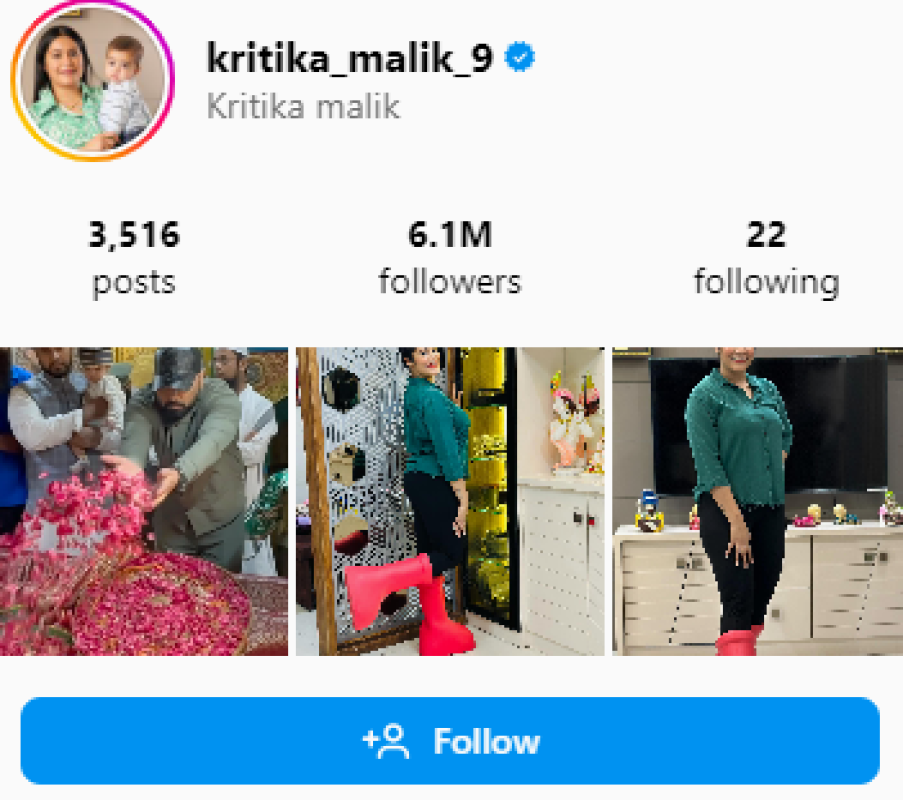Open the kritika_malik_9 username link
This screenshot has width=903, height=800.
tap(350, 58)
